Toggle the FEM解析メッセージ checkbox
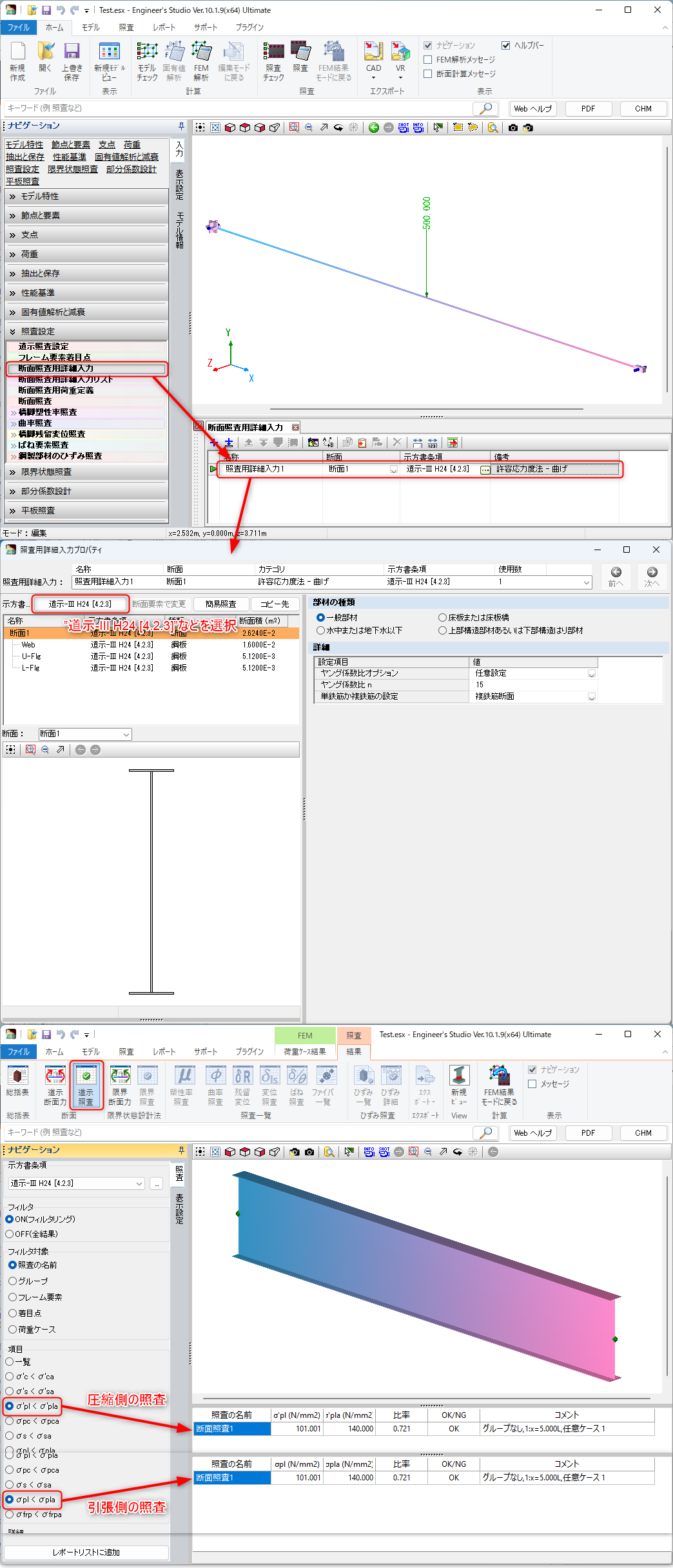This screenshot has width=673, height=1568. [x=428, y=60]
